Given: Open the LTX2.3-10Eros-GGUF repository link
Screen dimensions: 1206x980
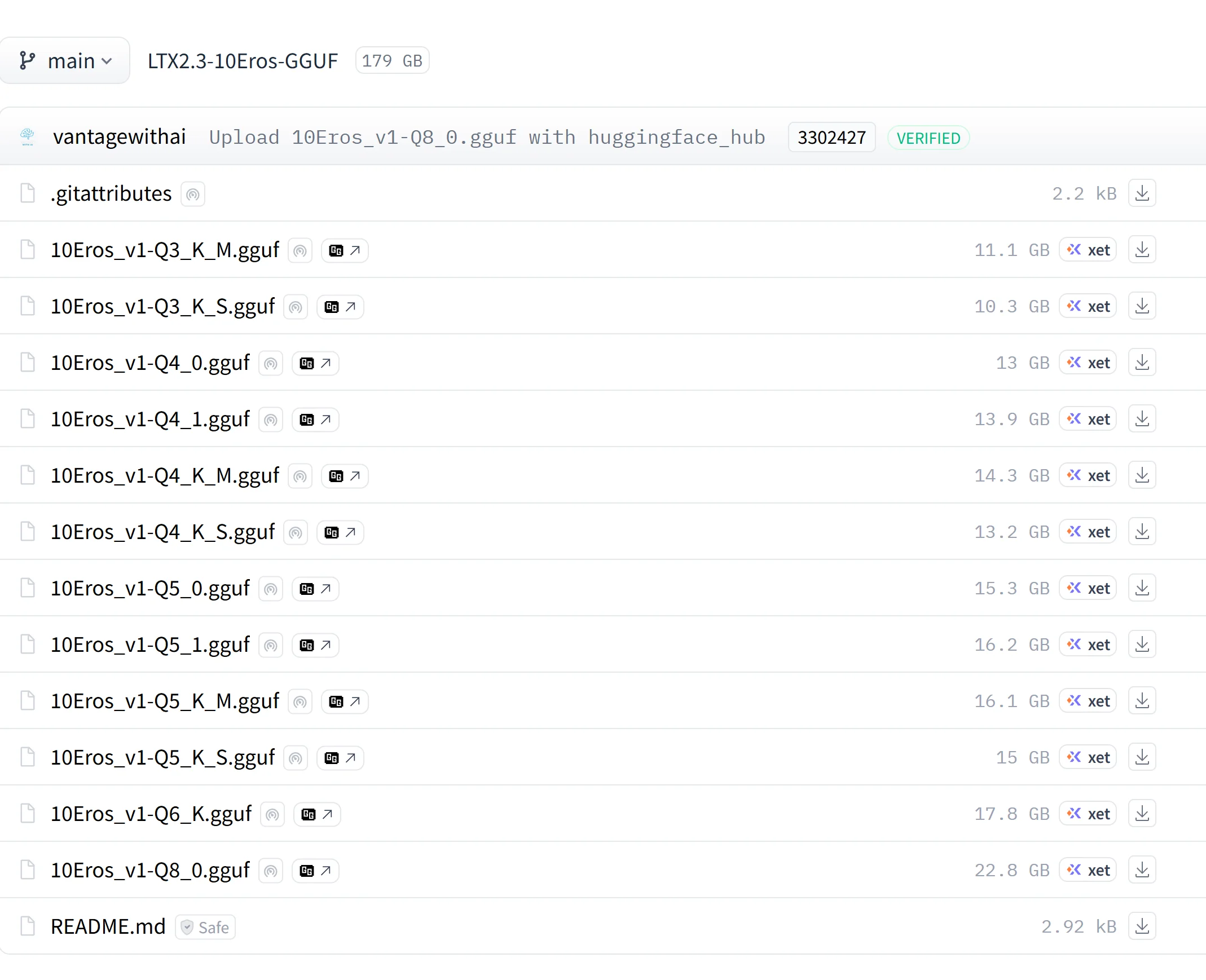Looking at the screenshot, I should 243,61.
